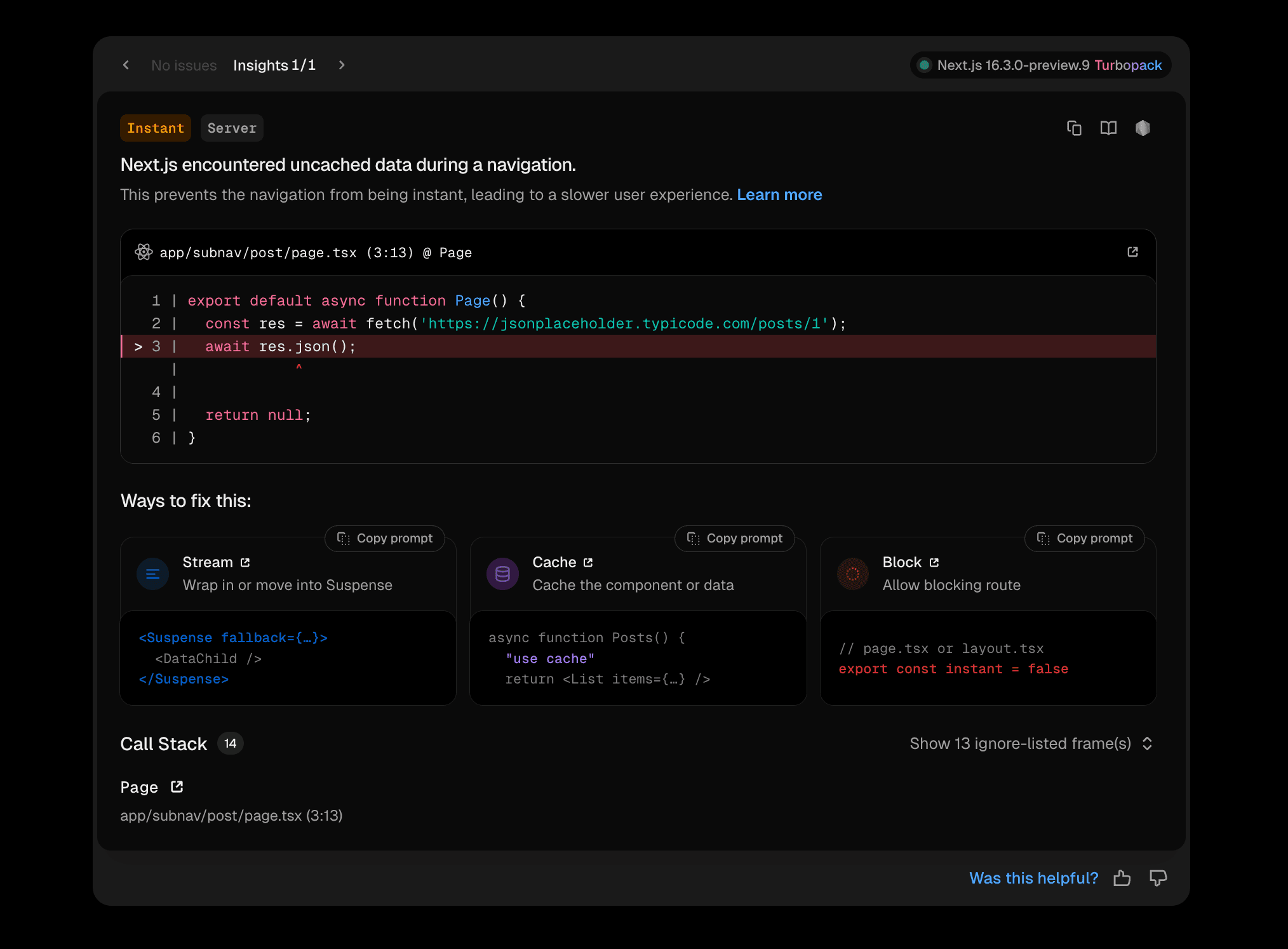This screenshot has height=949, width=1288.
Task: Open the Cache docs external link icon
Action: pos(588,563)
